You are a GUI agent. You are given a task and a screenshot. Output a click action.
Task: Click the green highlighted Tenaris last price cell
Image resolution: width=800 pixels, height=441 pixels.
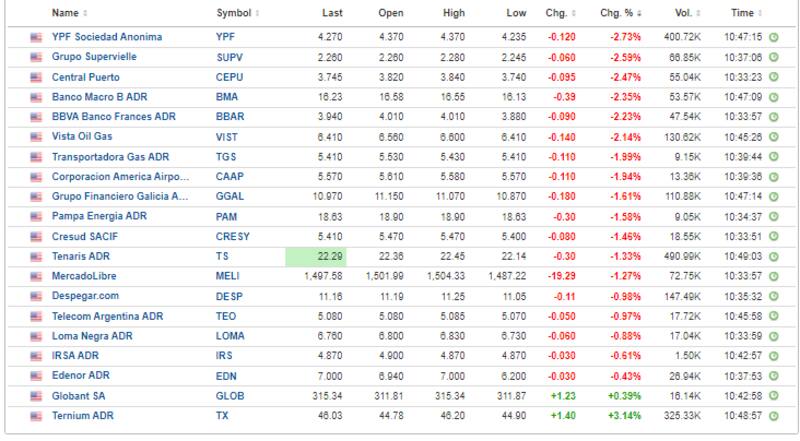[x=315, y=257]
